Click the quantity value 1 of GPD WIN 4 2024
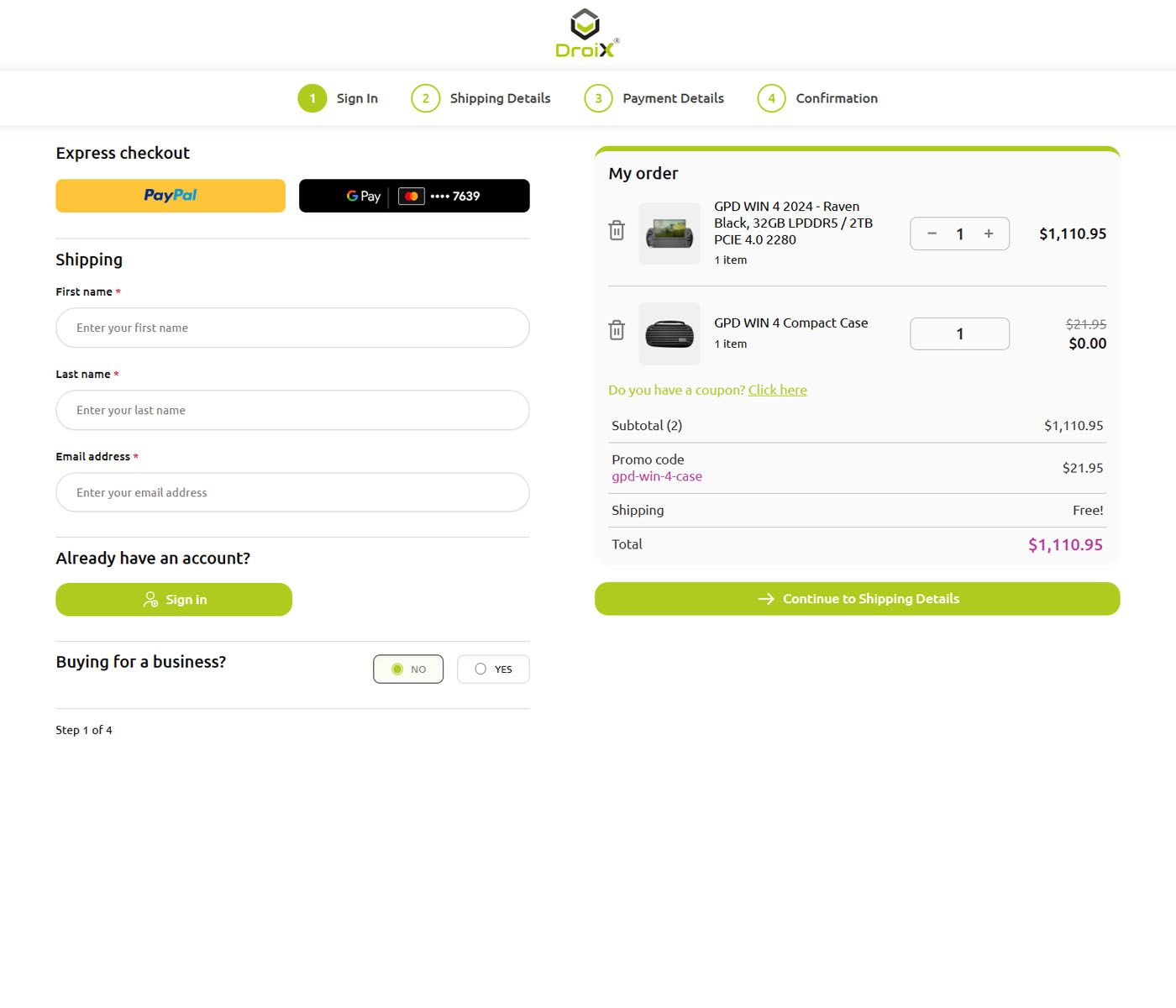1176x1008 pixels. [x=960, y=234]
